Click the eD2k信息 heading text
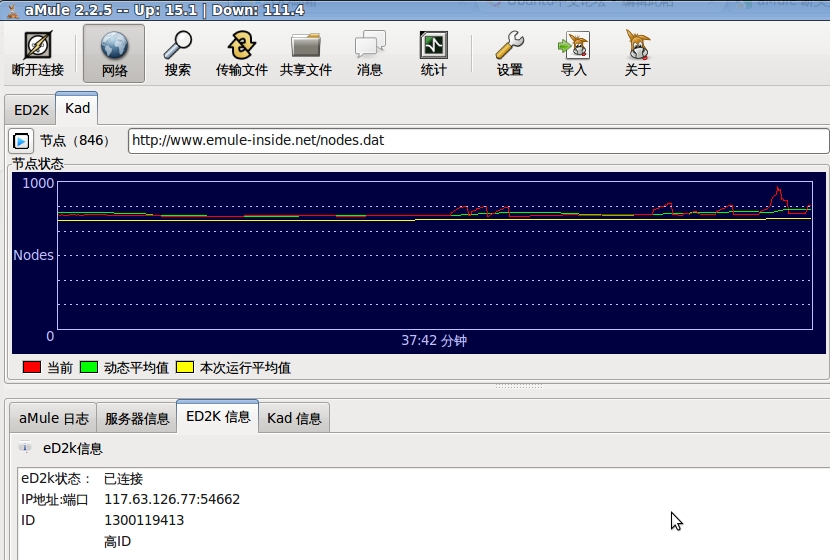 pyautogui.click(x=73, y=448)
